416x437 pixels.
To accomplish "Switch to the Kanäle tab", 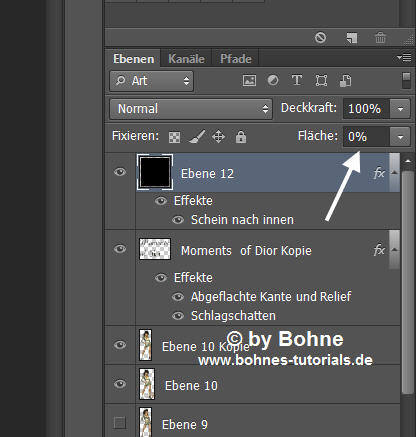I will pos(186,59).
